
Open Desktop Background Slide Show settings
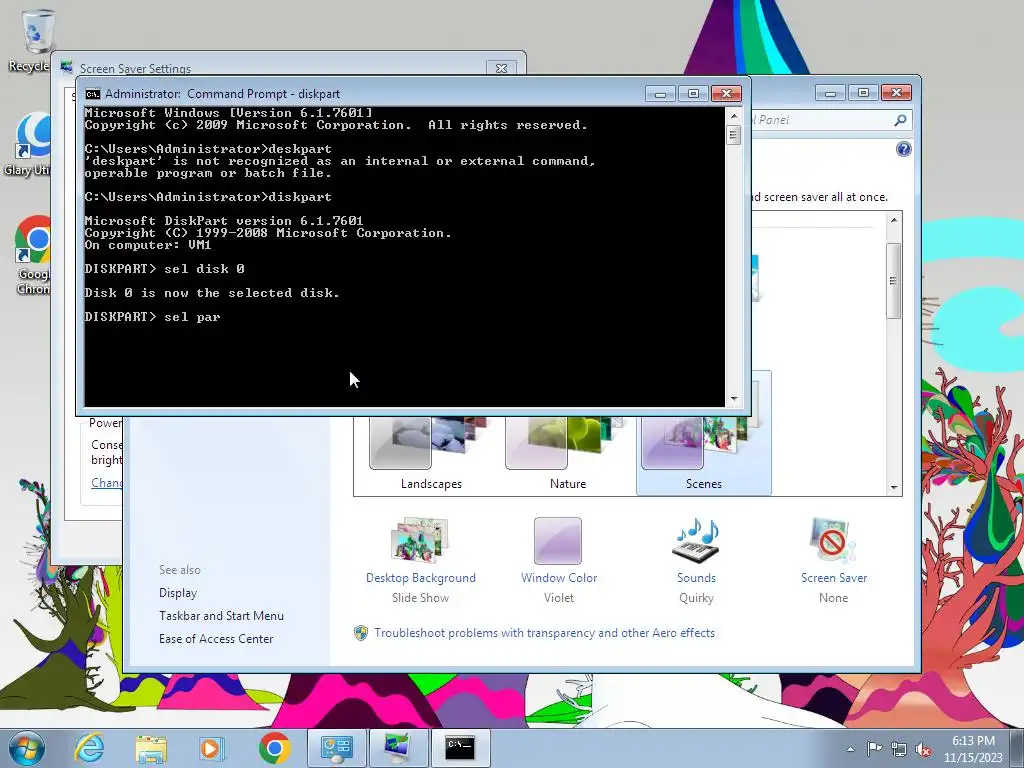421,560
